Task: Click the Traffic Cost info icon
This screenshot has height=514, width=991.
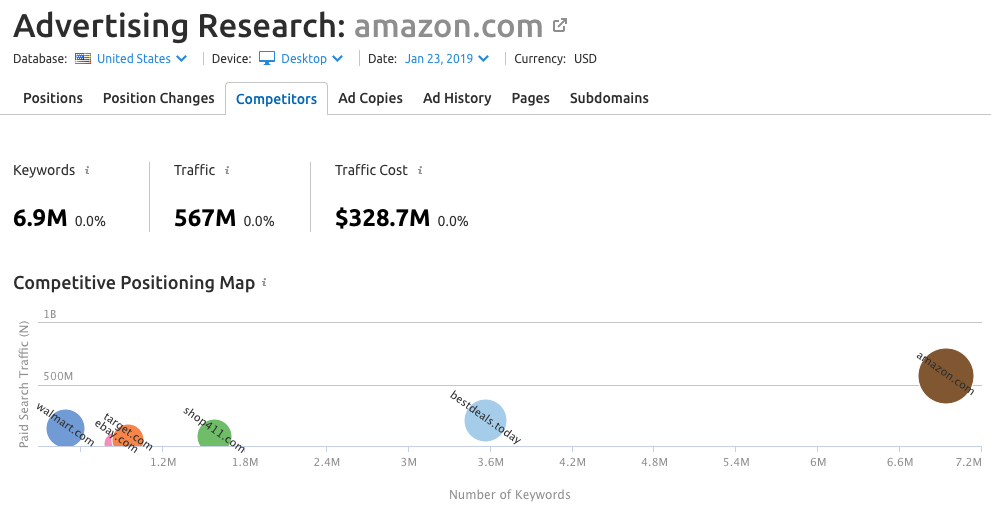Action: coord(420,170)
